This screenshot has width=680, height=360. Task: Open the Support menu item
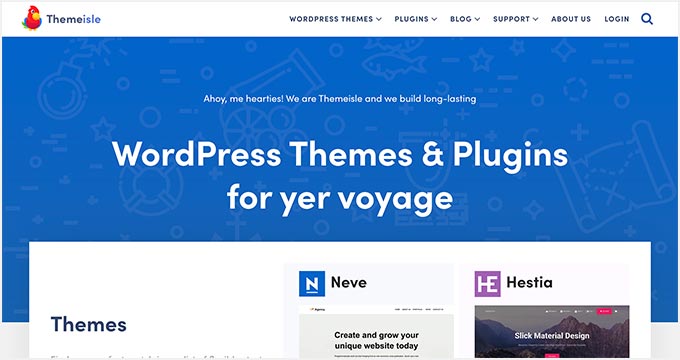tap(511, 19)
